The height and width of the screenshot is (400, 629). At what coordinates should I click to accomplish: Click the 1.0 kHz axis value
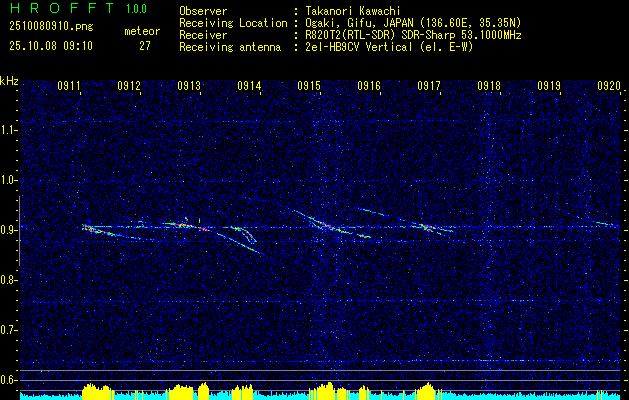pyautogui.click(x=8, y=180)
